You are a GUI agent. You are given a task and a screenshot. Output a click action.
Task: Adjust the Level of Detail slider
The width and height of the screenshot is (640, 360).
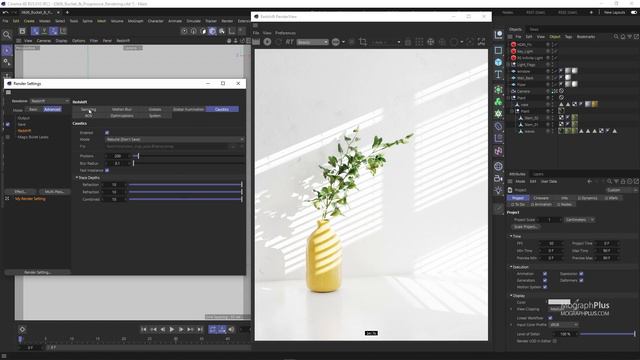tap(608, 334)
